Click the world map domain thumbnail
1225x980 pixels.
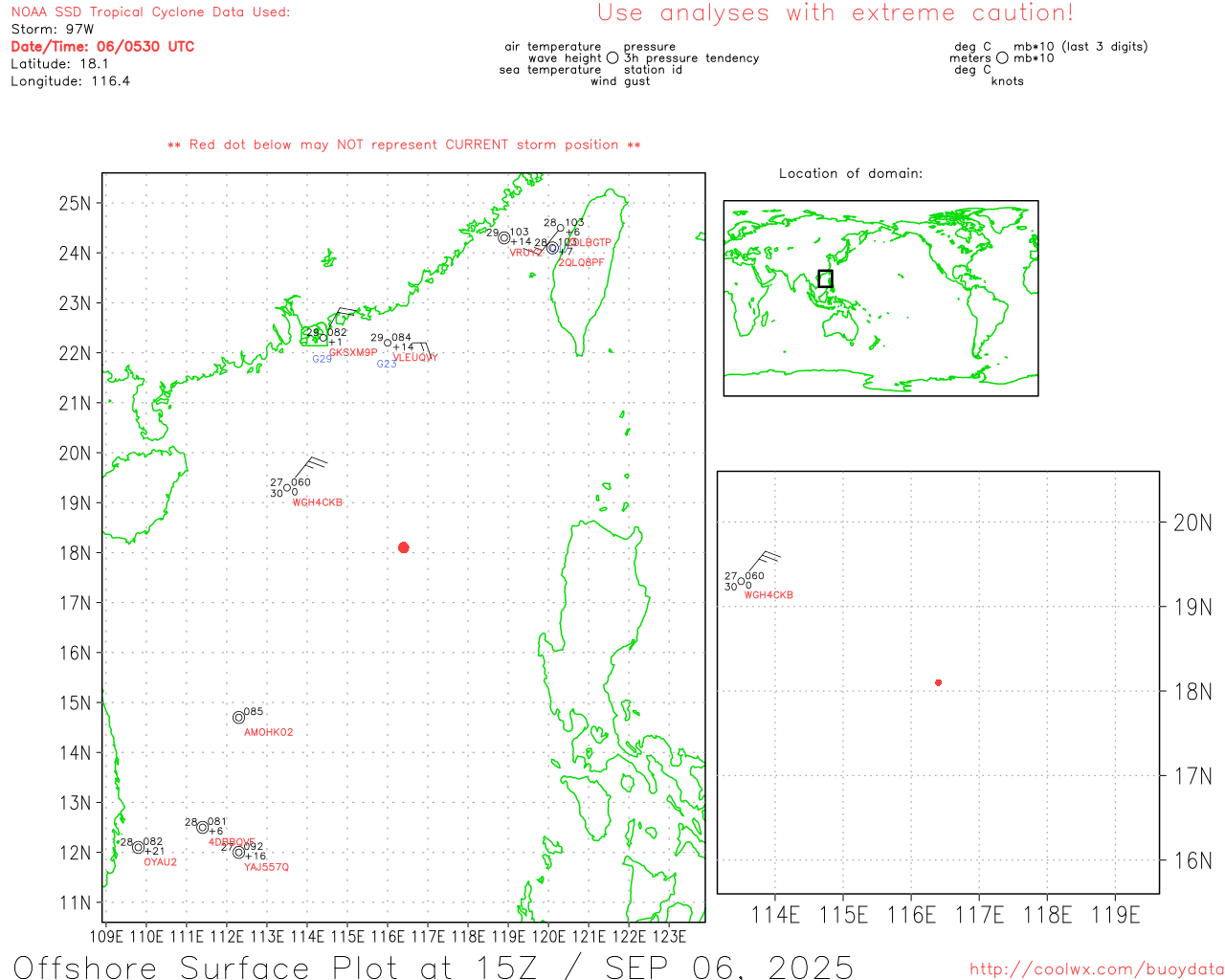click(x=880, y=298)
